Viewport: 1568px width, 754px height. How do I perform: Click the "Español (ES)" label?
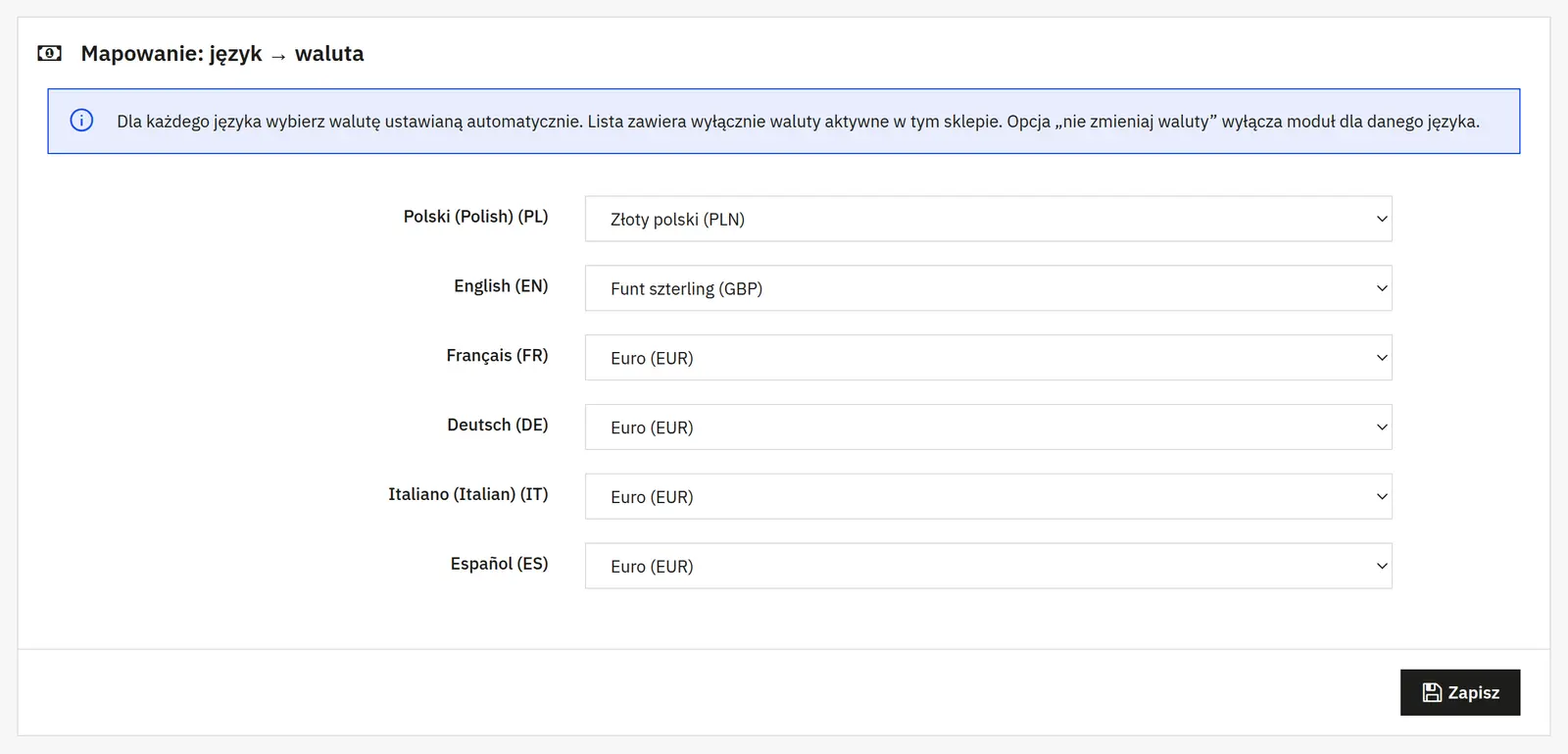coord(499,564)
